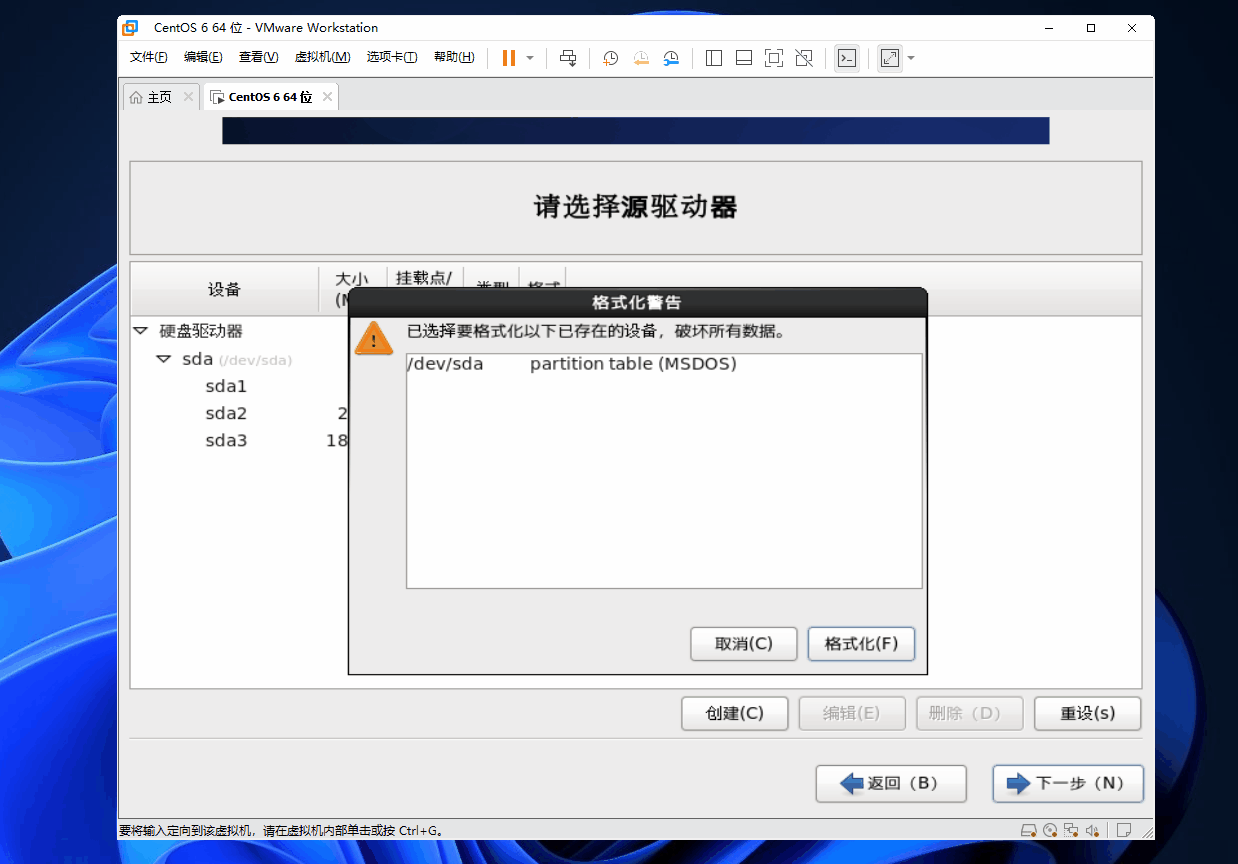Select the sda3 partition row
This screenshot has height=864, width=1238.
[226, 440]
